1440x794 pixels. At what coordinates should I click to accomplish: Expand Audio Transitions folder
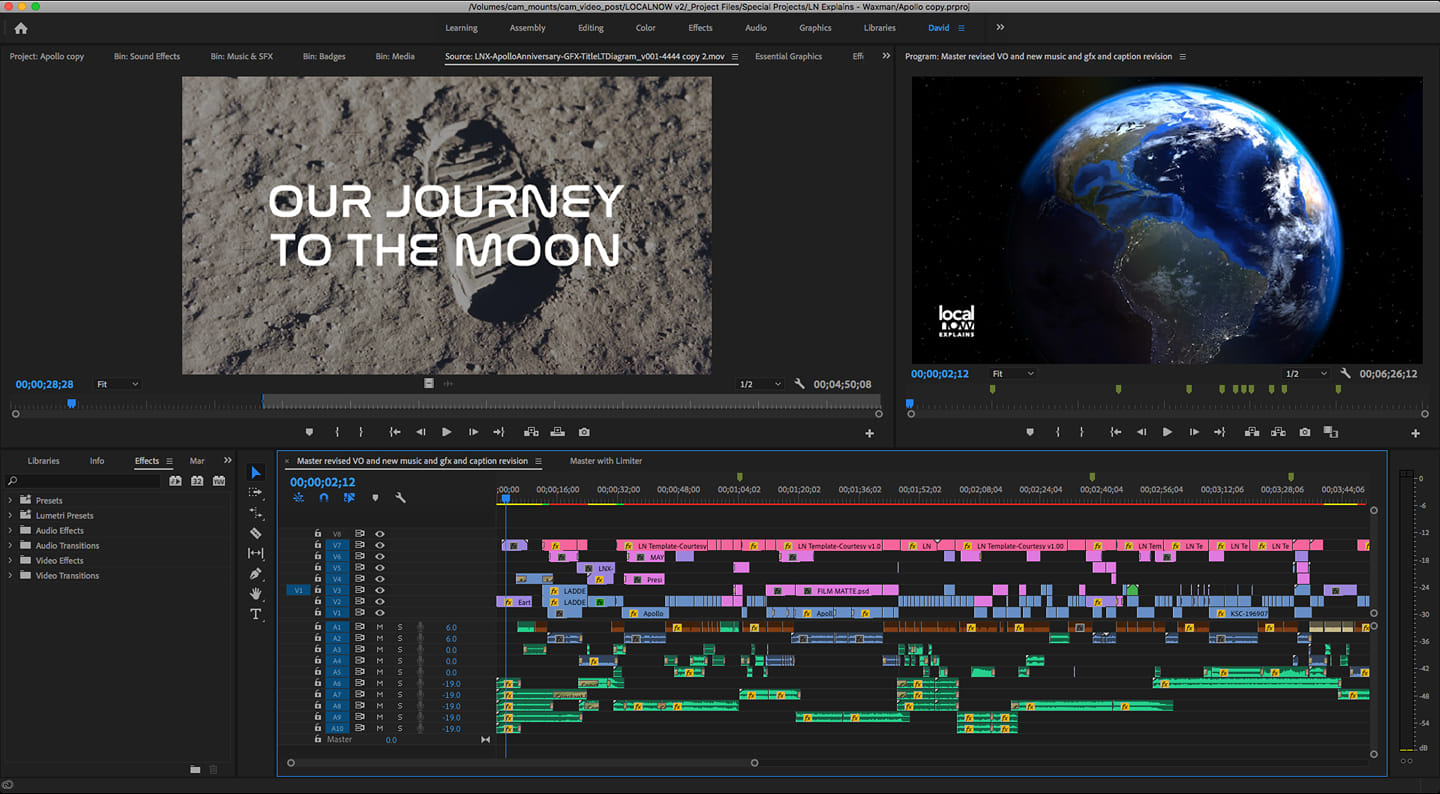(11, 545)
